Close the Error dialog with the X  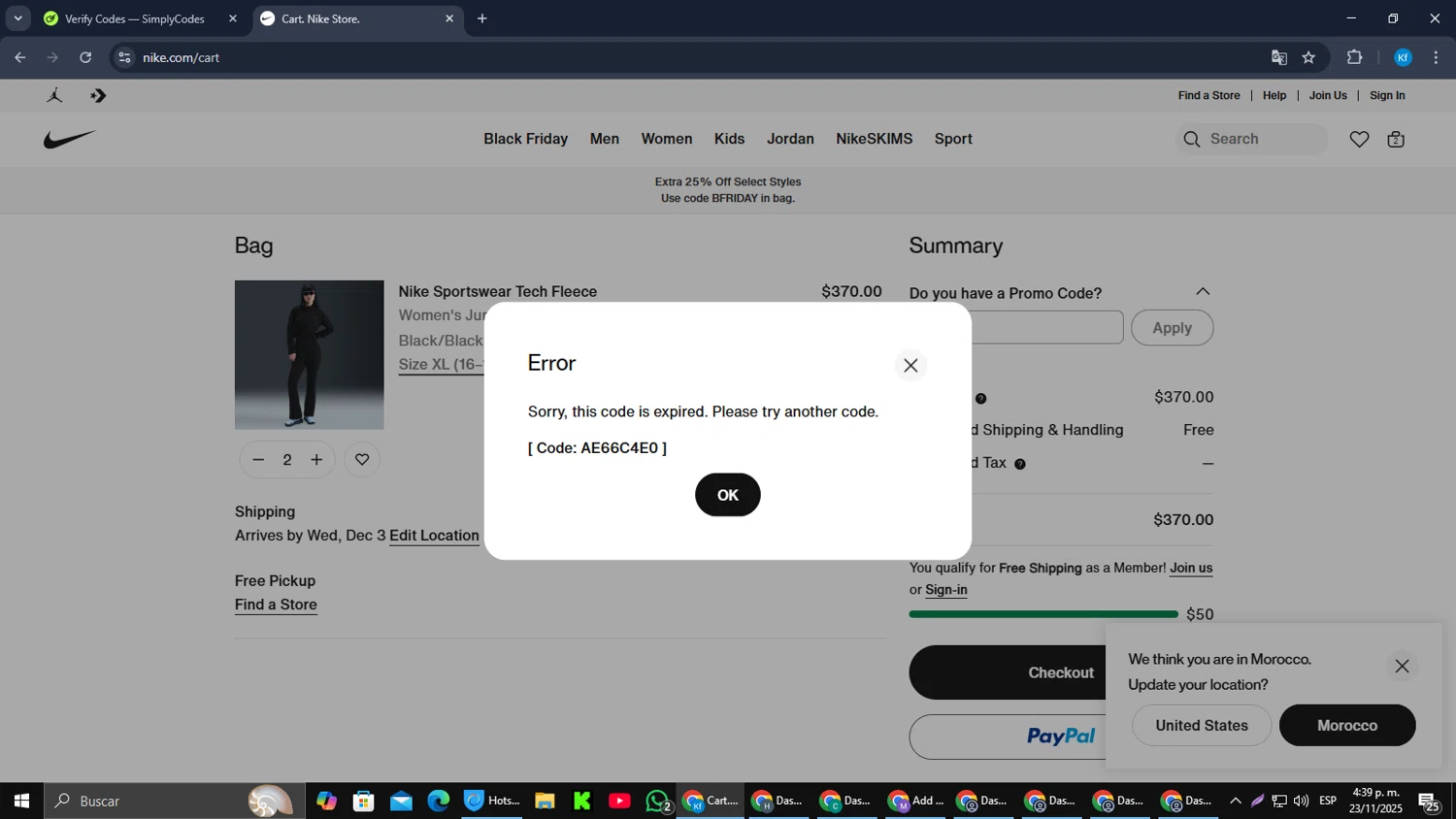pos(910,365)
